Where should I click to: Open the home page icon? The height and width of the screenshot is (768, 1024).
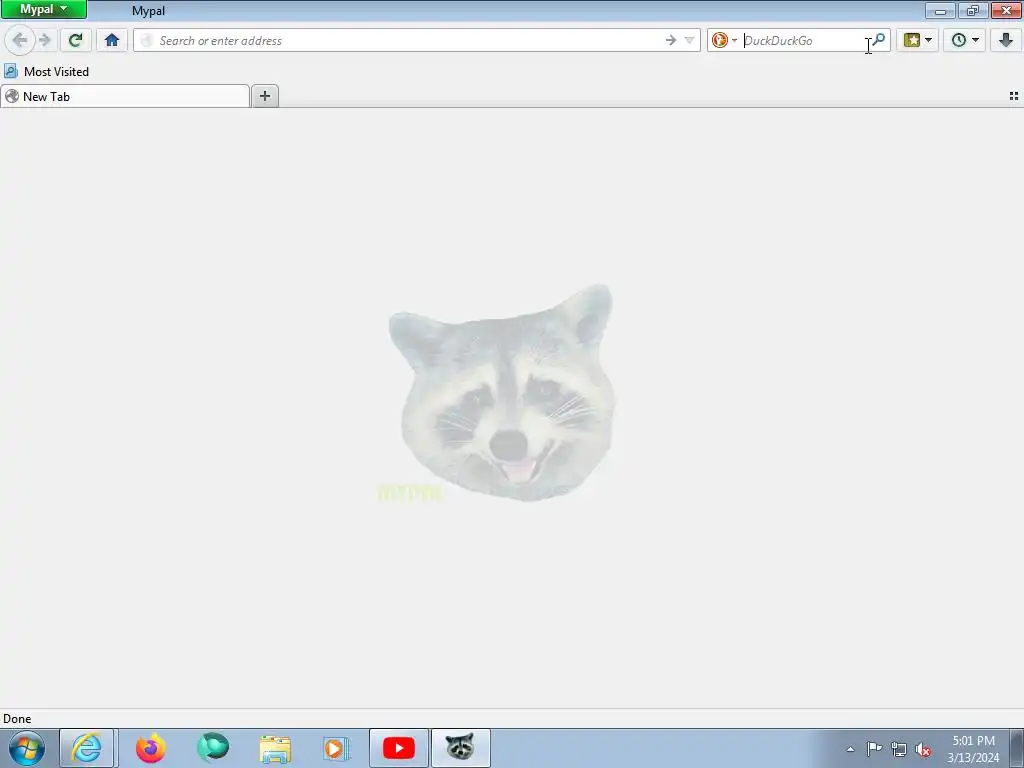112,40
